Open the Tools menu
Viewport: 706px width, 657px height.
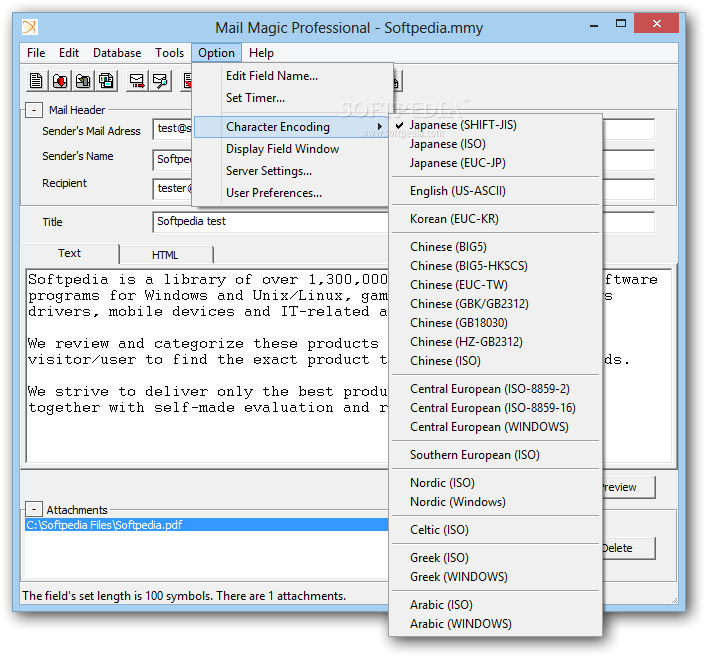[169, 53]
